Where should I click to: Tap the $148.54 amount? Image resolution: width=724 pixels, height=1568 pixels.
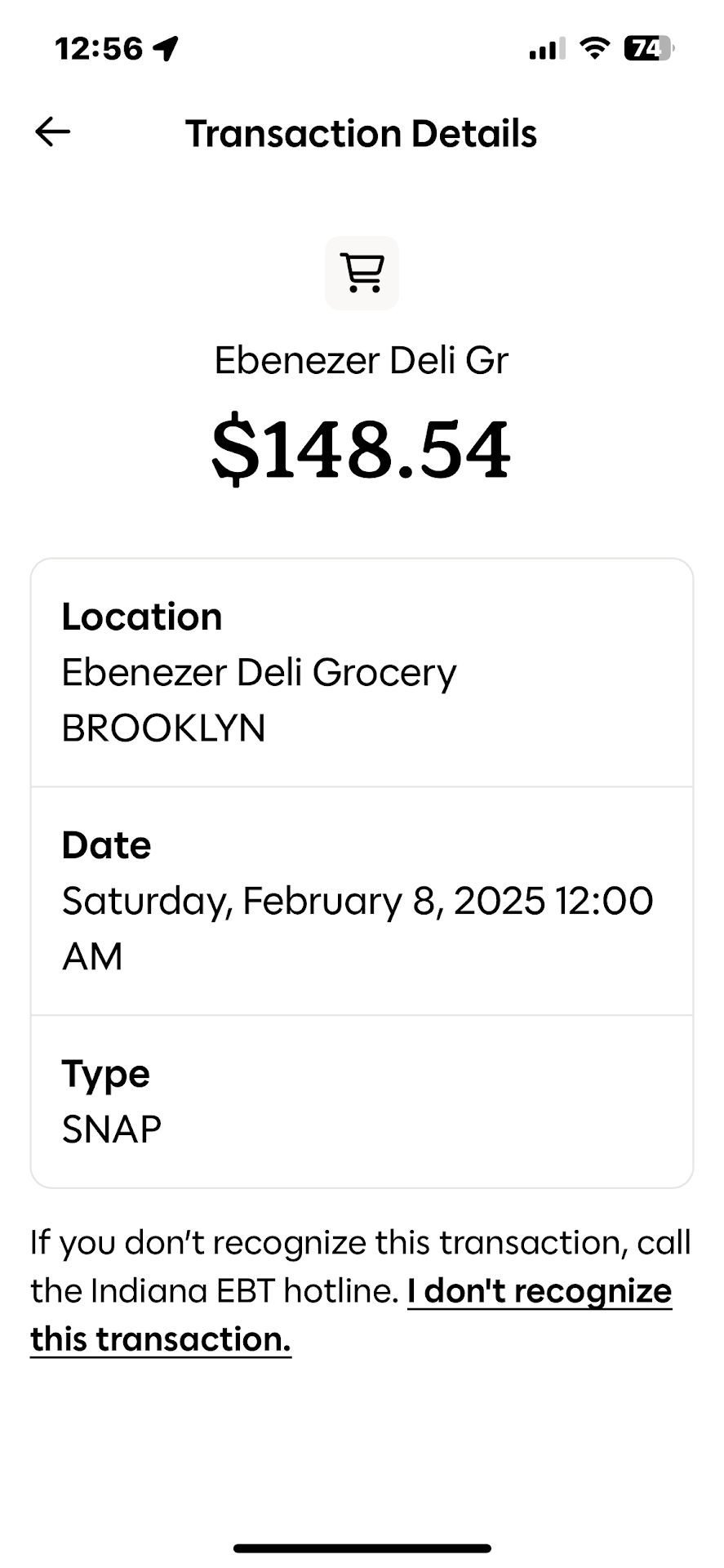[361, 450]
